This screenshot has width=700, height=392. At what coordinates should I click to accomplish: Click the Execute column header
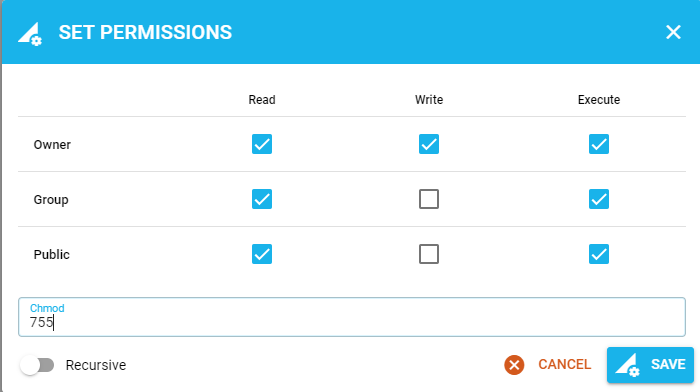click(599, 100)
